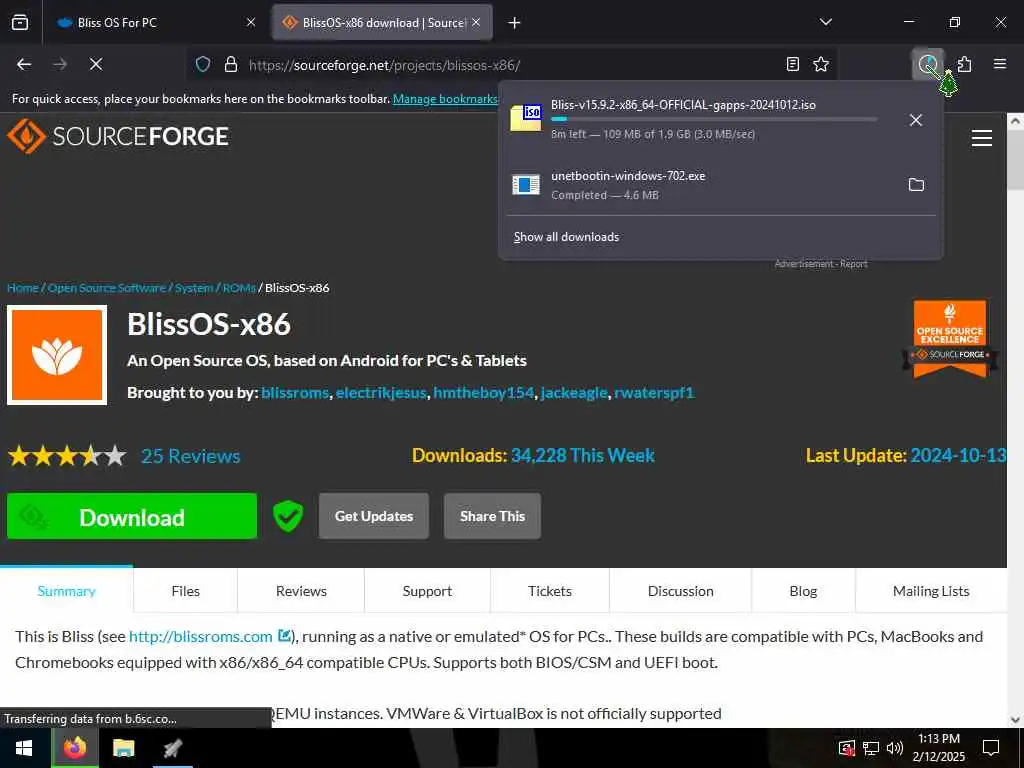The image size is (1024, 768).
Task: Stop loading the current page
Action: (96, 64)
